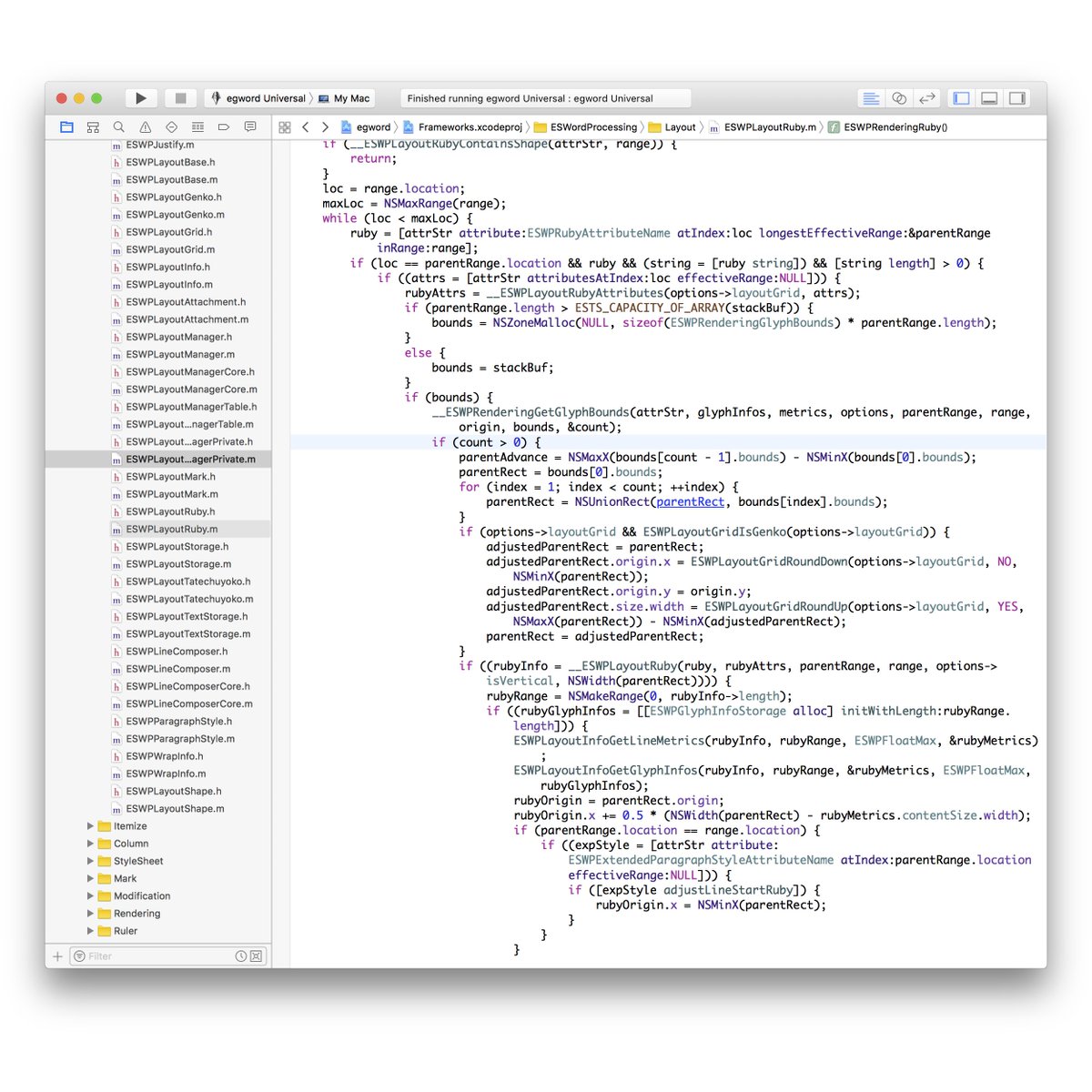This screenshot has width=1092, height=1092.
Task: Open the Test navigator tab
Action: [171, 127]
